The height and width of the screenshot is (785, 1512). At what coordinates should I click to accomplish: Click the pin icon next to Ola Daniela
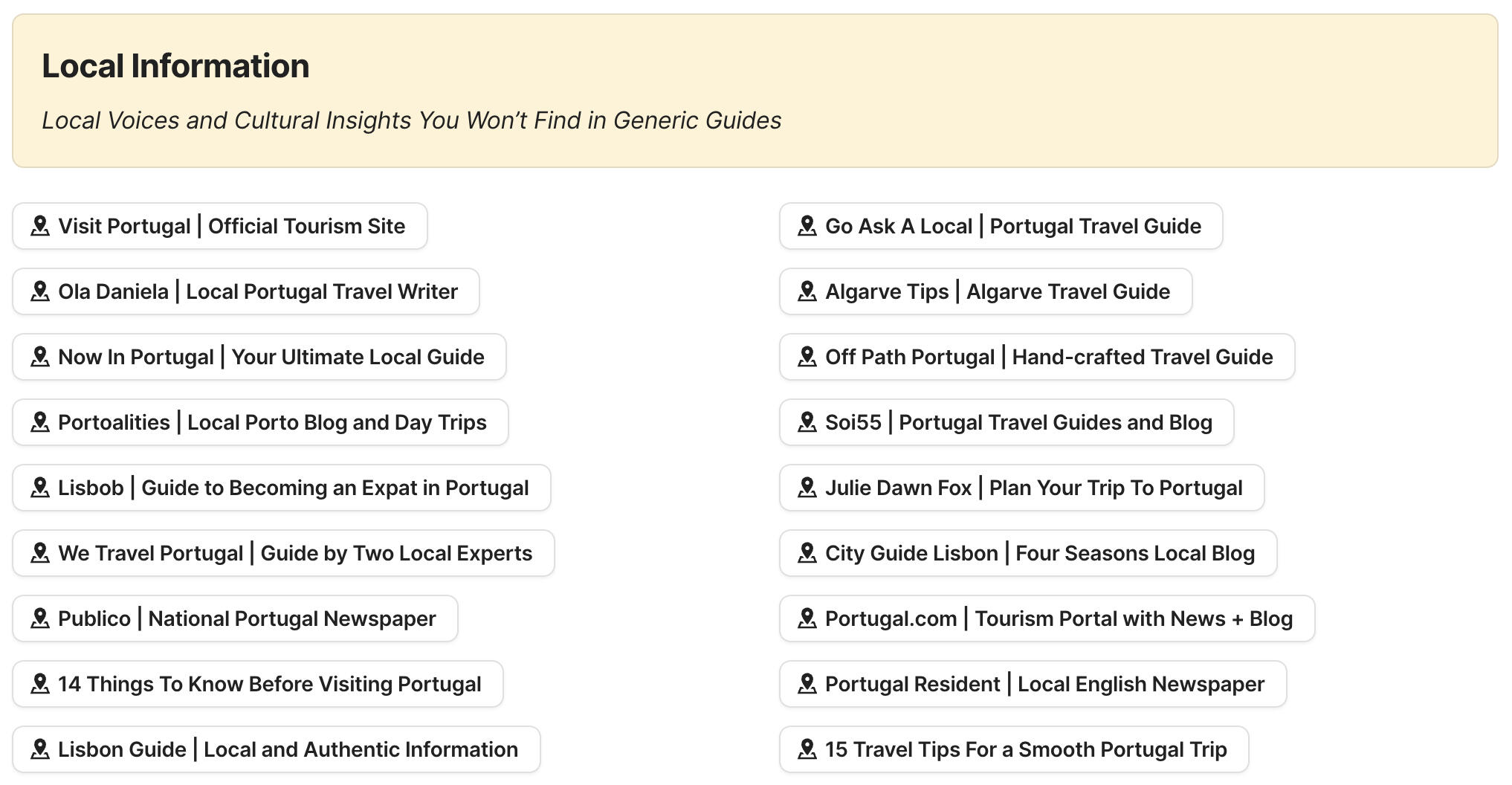pyautogui.click(x=40, y=291)
